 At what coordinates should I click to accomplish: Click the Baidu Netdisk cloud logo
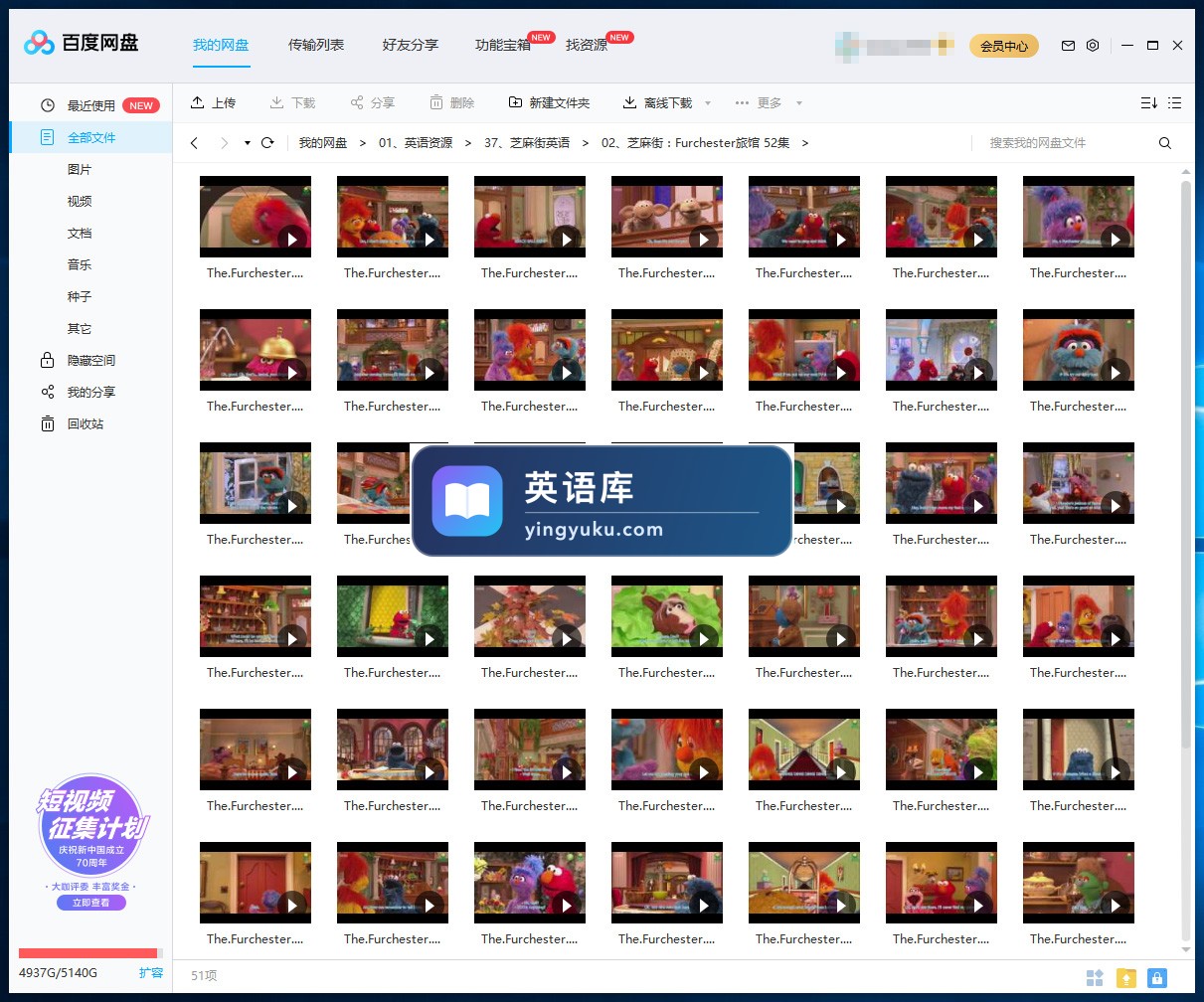click(39, 43)
